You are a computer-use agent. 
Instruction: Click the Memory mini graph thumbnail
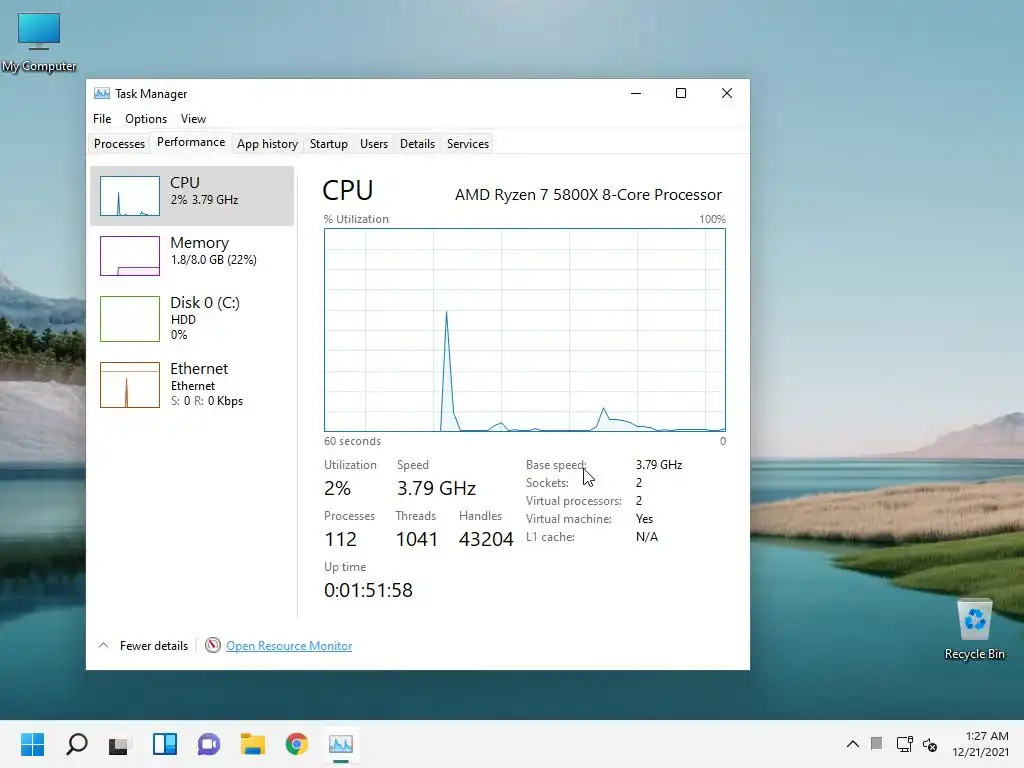pyautogui.click(x=130, y=256)
